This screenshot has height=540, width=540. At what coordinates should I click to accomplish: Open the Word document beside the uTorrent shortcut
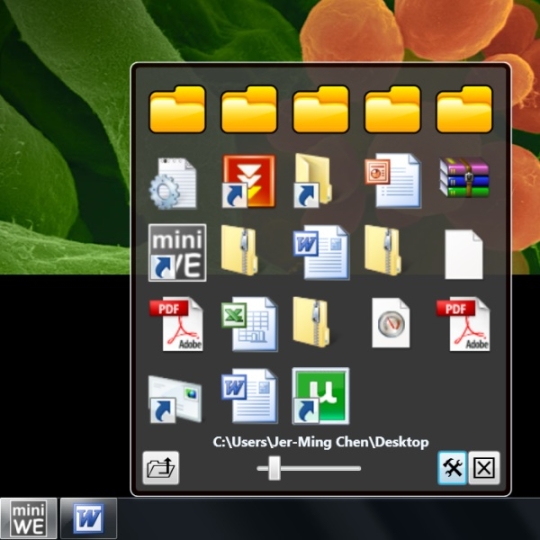[x=249, y=396]
